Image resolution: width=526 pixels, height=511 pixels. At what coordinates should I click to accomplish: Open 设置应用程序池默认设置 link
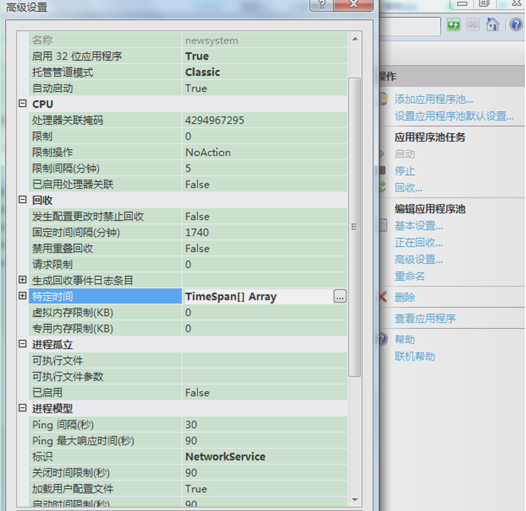pyautogui.click(x=454, y=116)
